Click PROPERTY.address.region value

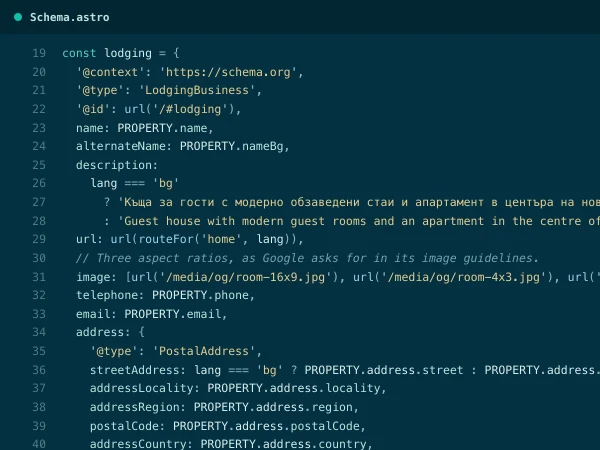(273, 407)
